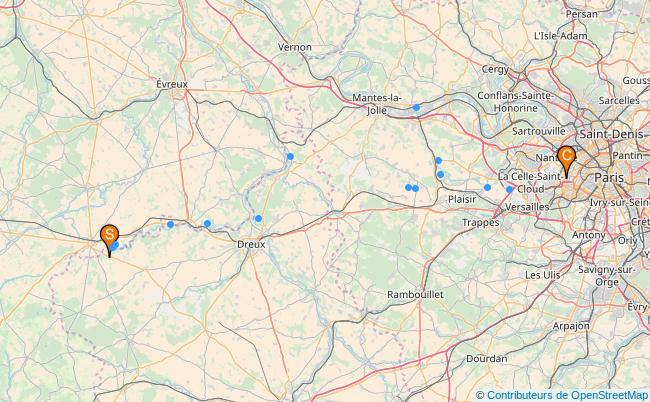Screen dimensions: 650x402
Task: Select the left dot of the pair west of Plaisir
Action: click(408, 187)
